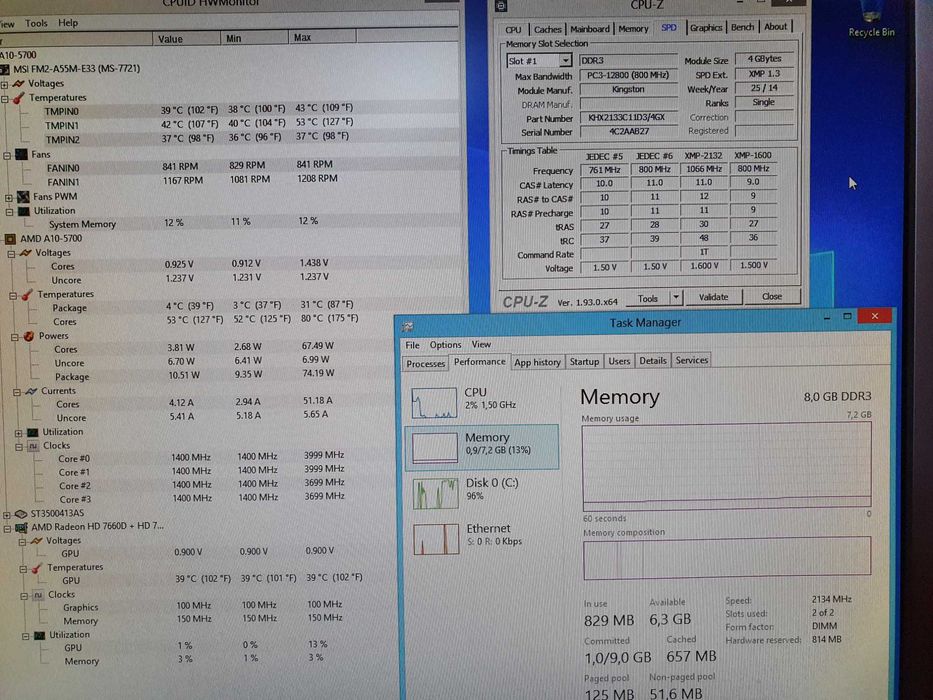The height and width of the screenshot is (700, 933).
Task: Open the File menu in Task Manager
Action: point(412,345)
